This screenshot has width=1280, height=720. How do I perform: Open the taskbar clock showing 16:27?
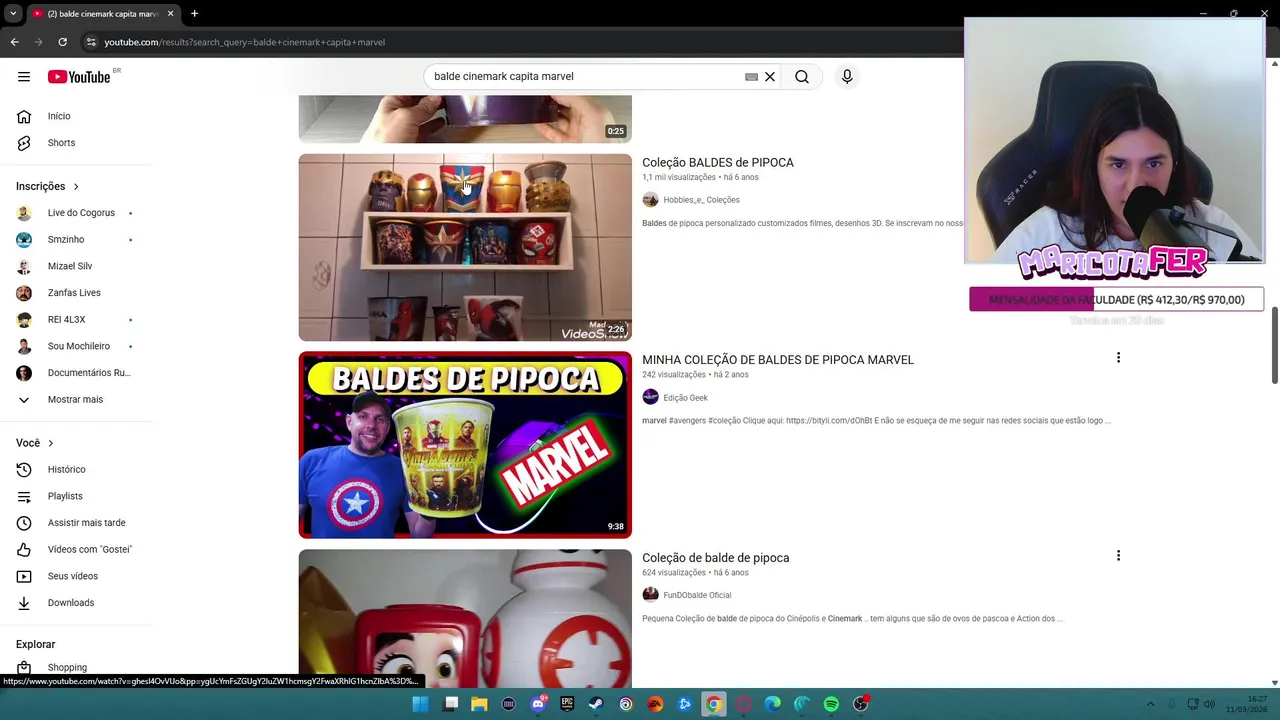[x=1248, y=704]
